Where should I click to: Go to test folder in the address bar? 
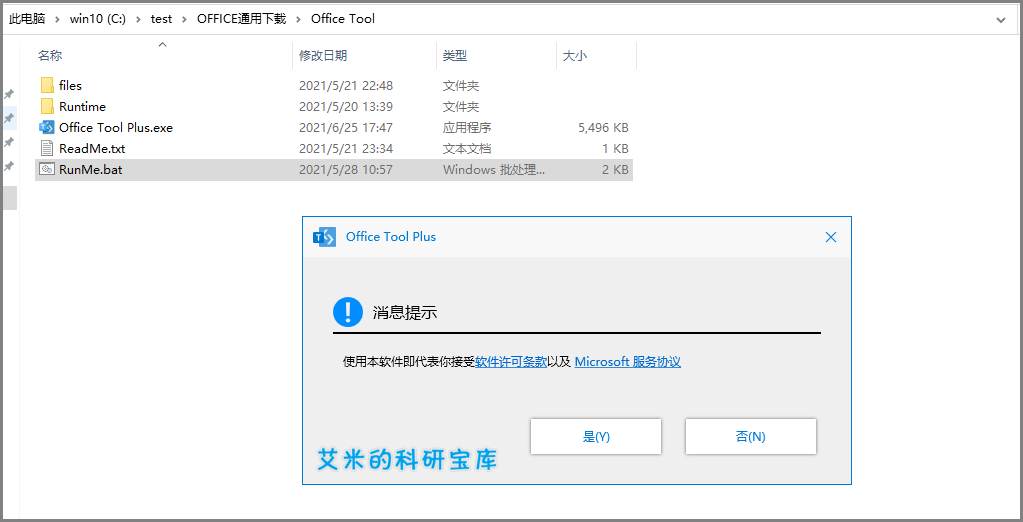(161, 19)
